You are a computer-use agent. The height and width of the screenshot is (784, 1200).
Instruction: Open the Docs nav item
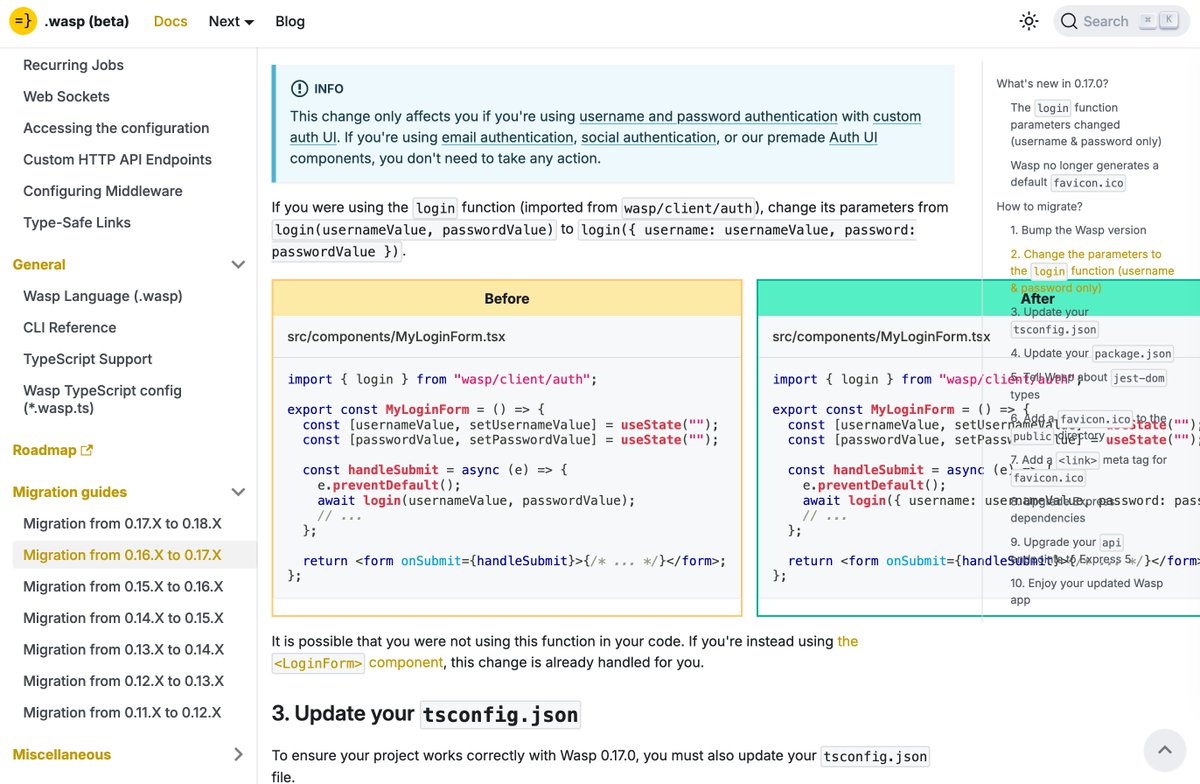[170, 21]
